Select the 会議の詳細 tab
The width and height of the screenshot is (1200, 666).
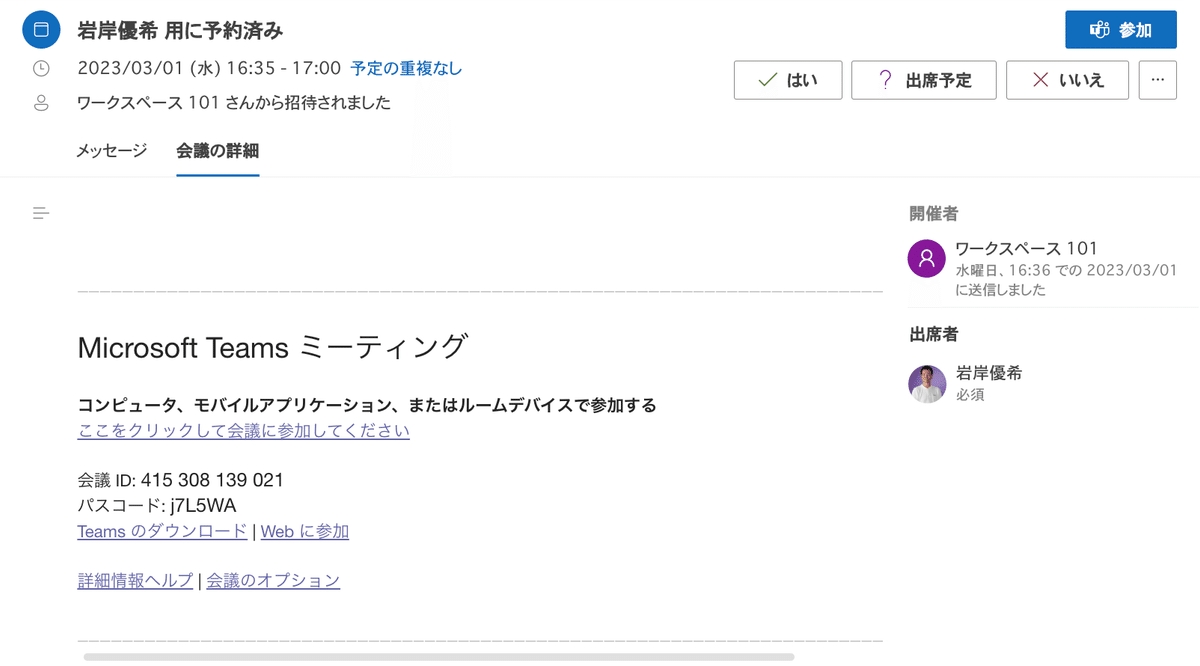click(218, 151)
